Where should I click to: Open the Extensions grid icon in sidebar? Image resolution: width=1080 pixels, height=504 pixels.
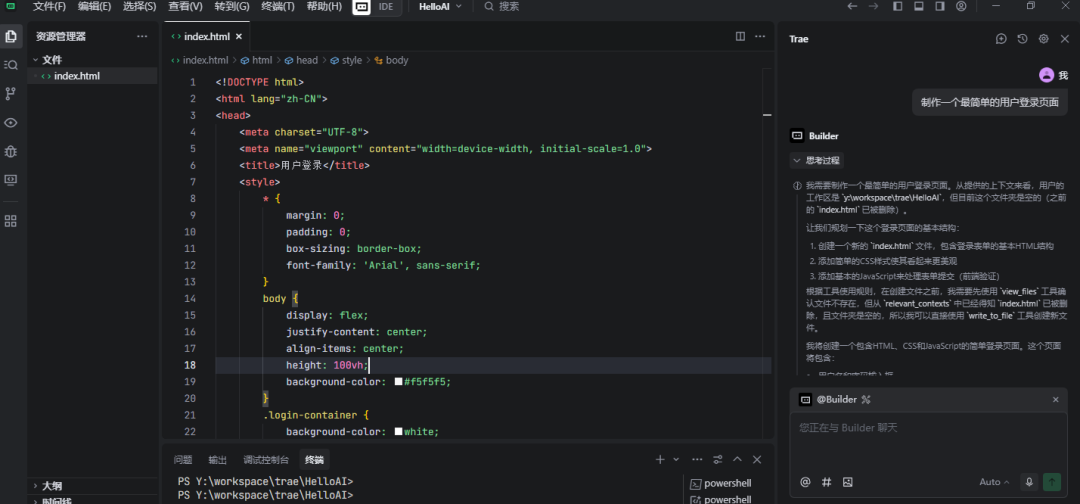click(10, 221)
